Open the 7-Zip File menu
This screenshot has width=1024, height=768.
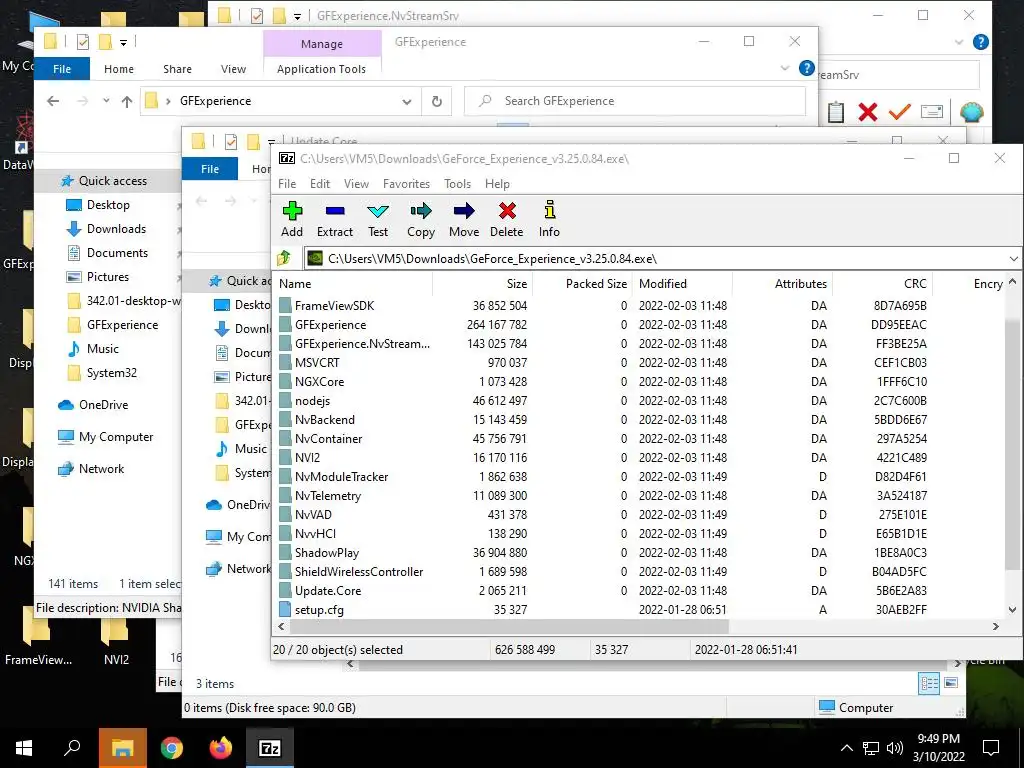(287, 184)
